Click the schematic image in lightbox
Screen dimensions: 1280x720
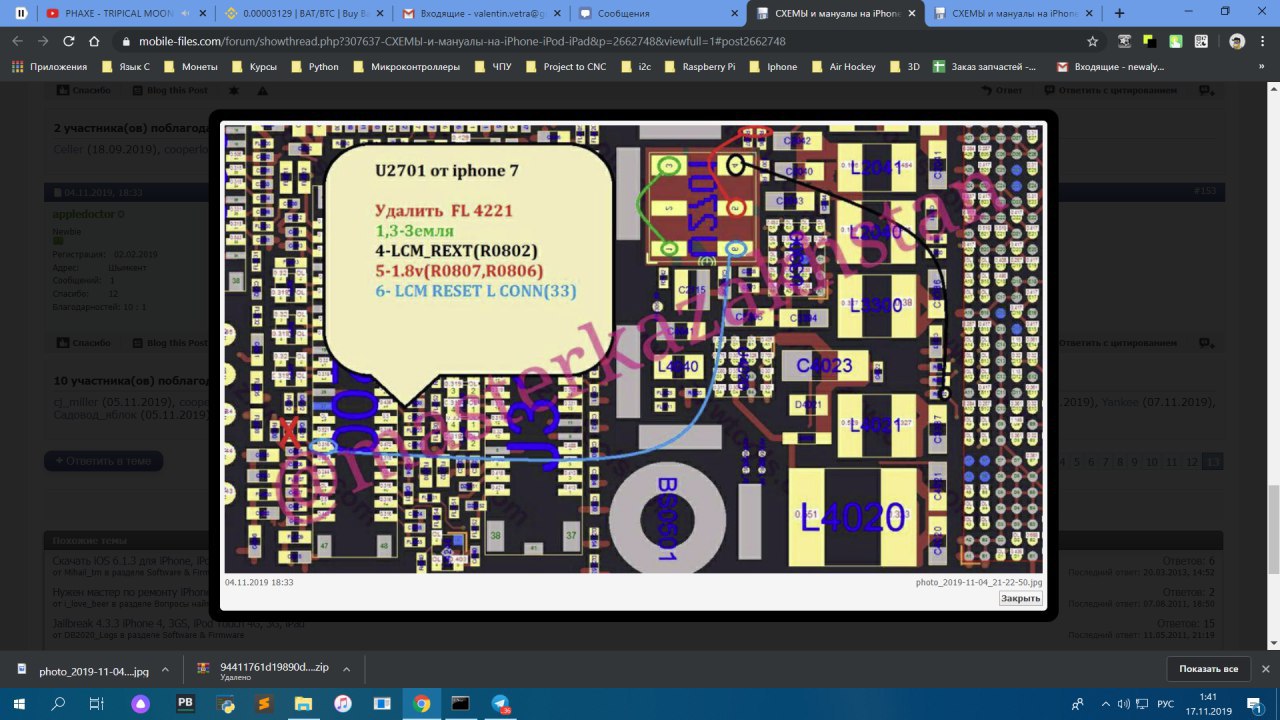coord(633,347)
